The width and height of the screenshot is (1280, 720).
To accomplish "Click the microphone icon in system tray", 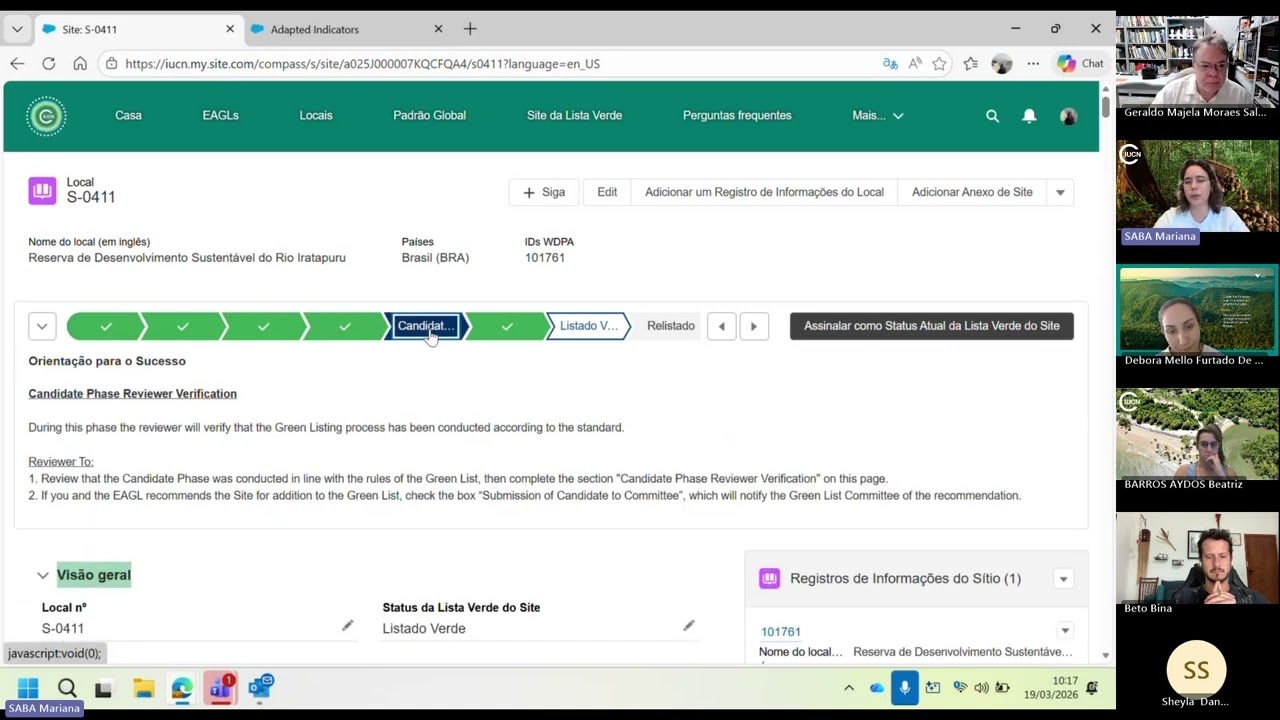I will pyautogui.click(x=904, y=688).
